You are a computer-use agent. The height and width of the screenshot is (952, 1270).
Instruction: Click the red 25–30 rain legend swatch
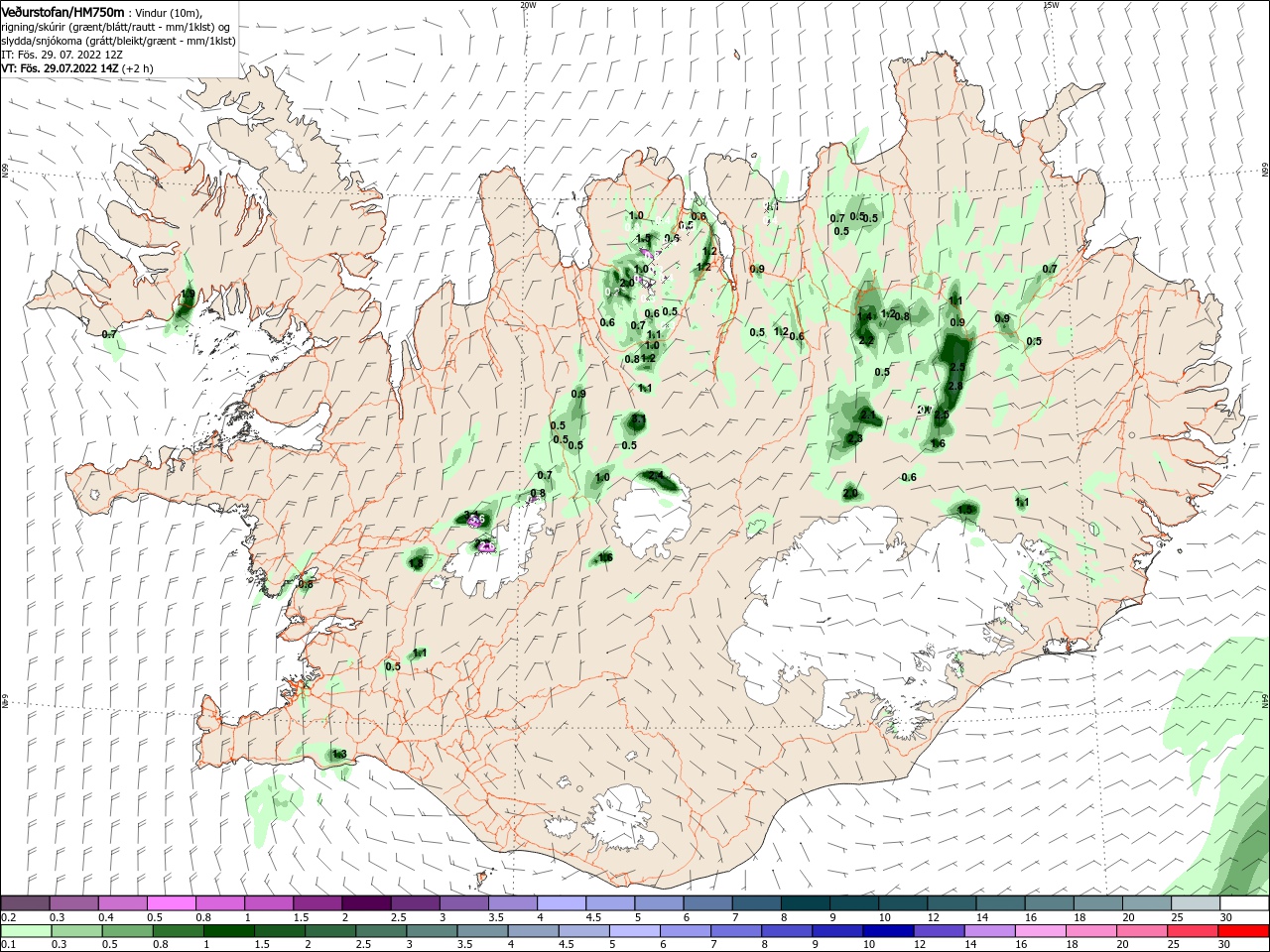[x=1194, y=931]
